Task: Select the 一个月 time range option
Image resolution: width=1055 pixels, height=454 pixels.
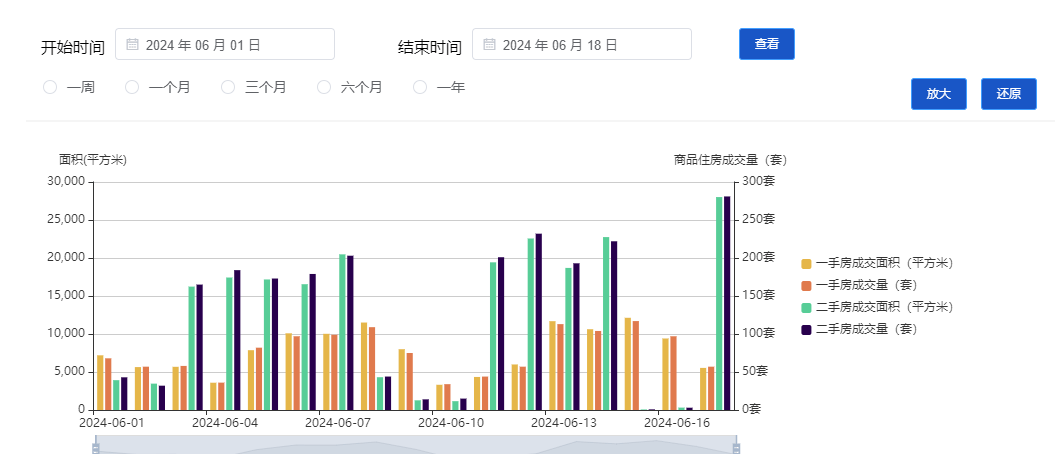Action: point(132,88)
